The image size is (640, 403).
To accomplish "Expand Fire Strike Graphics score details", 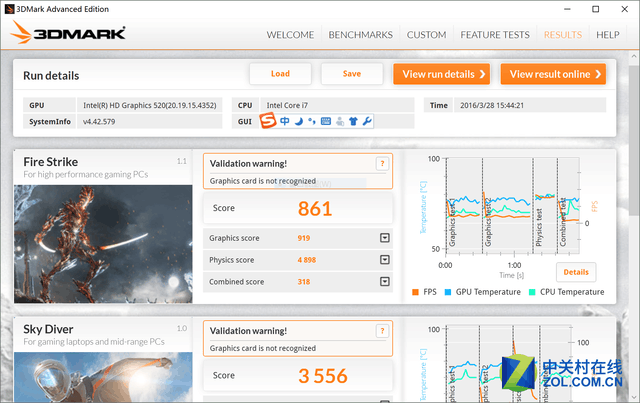I will pos(384,238).
